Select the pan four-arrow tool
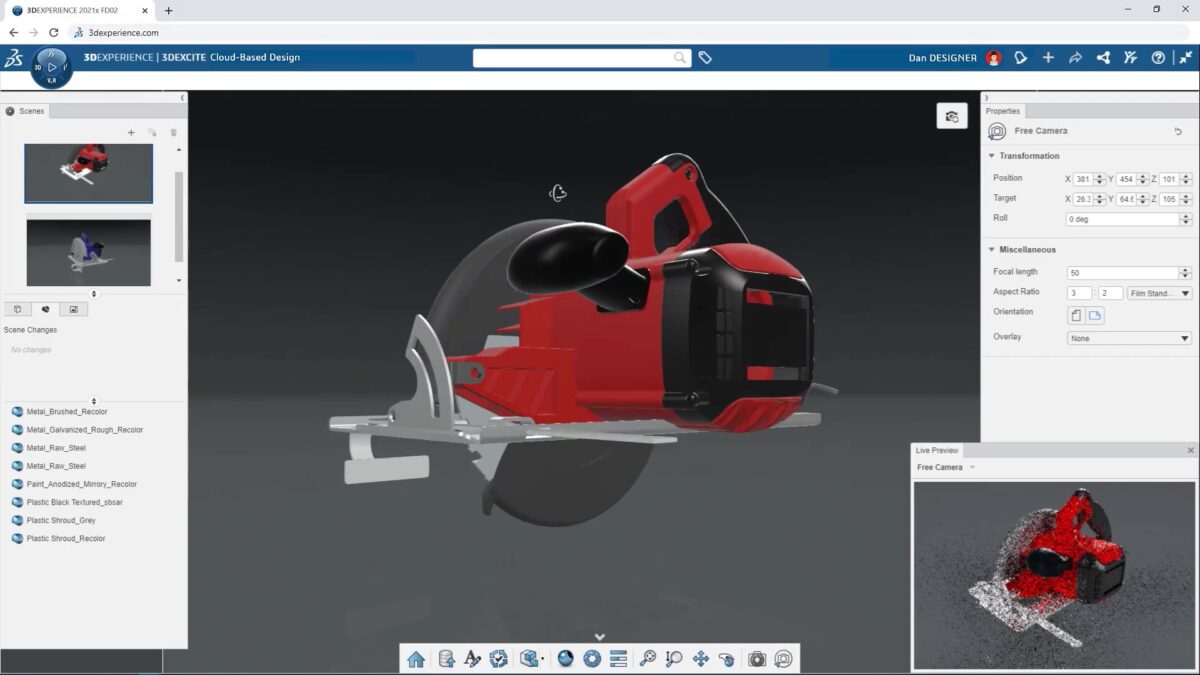Viewport: 1200px width, 675px height. click(x=701, y=659)
